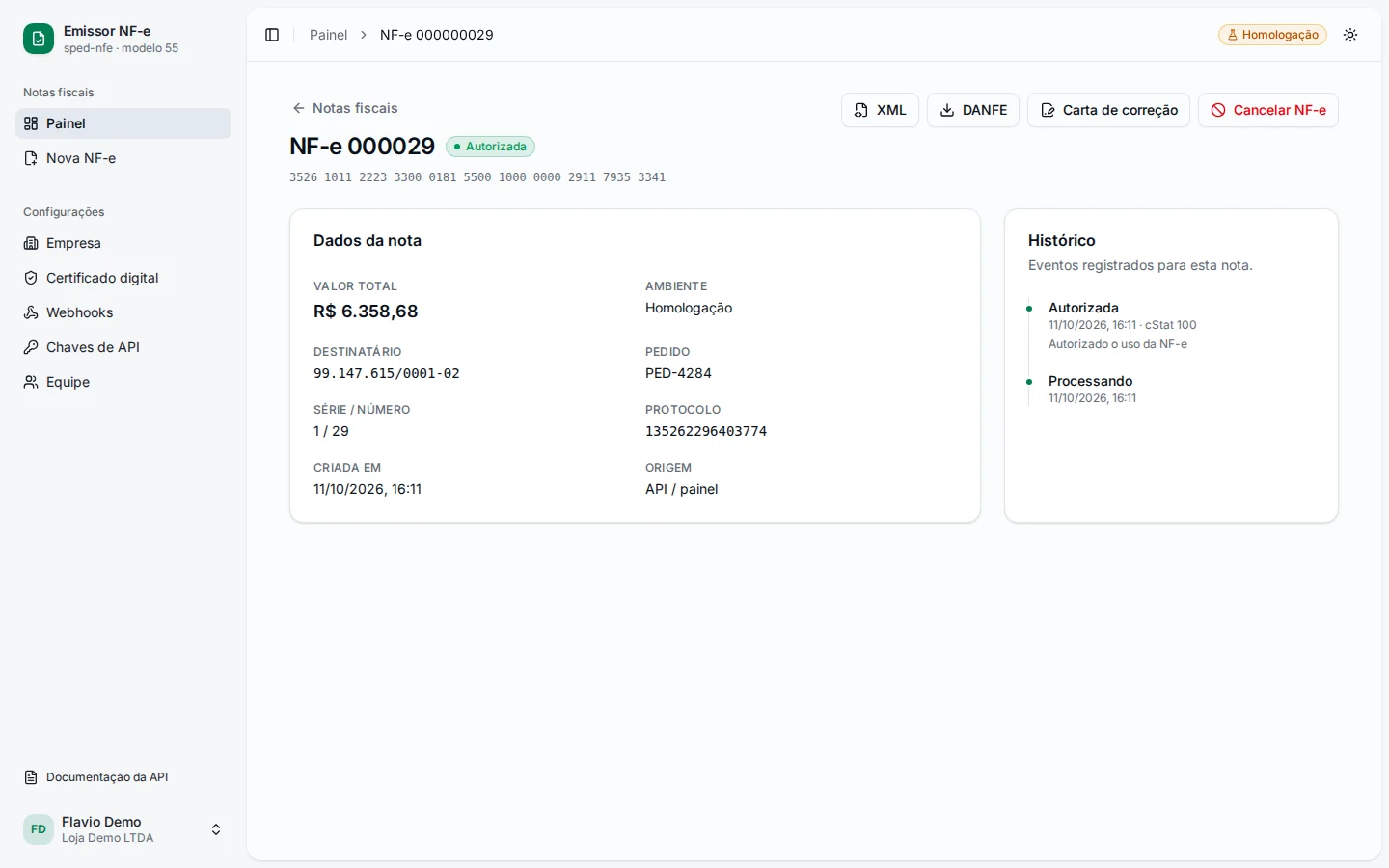
Task: Go to Webhooks page
Action: (123, 312)
